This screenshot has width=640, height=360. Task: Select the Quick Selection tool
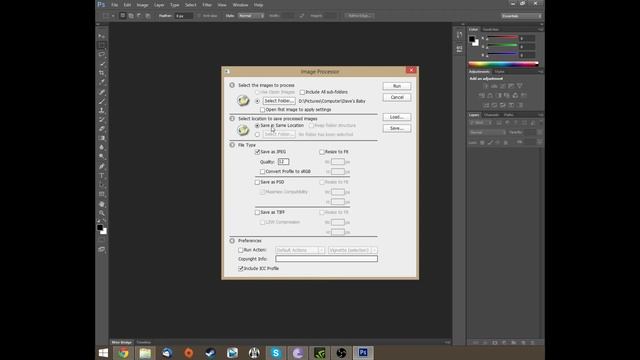102,64
